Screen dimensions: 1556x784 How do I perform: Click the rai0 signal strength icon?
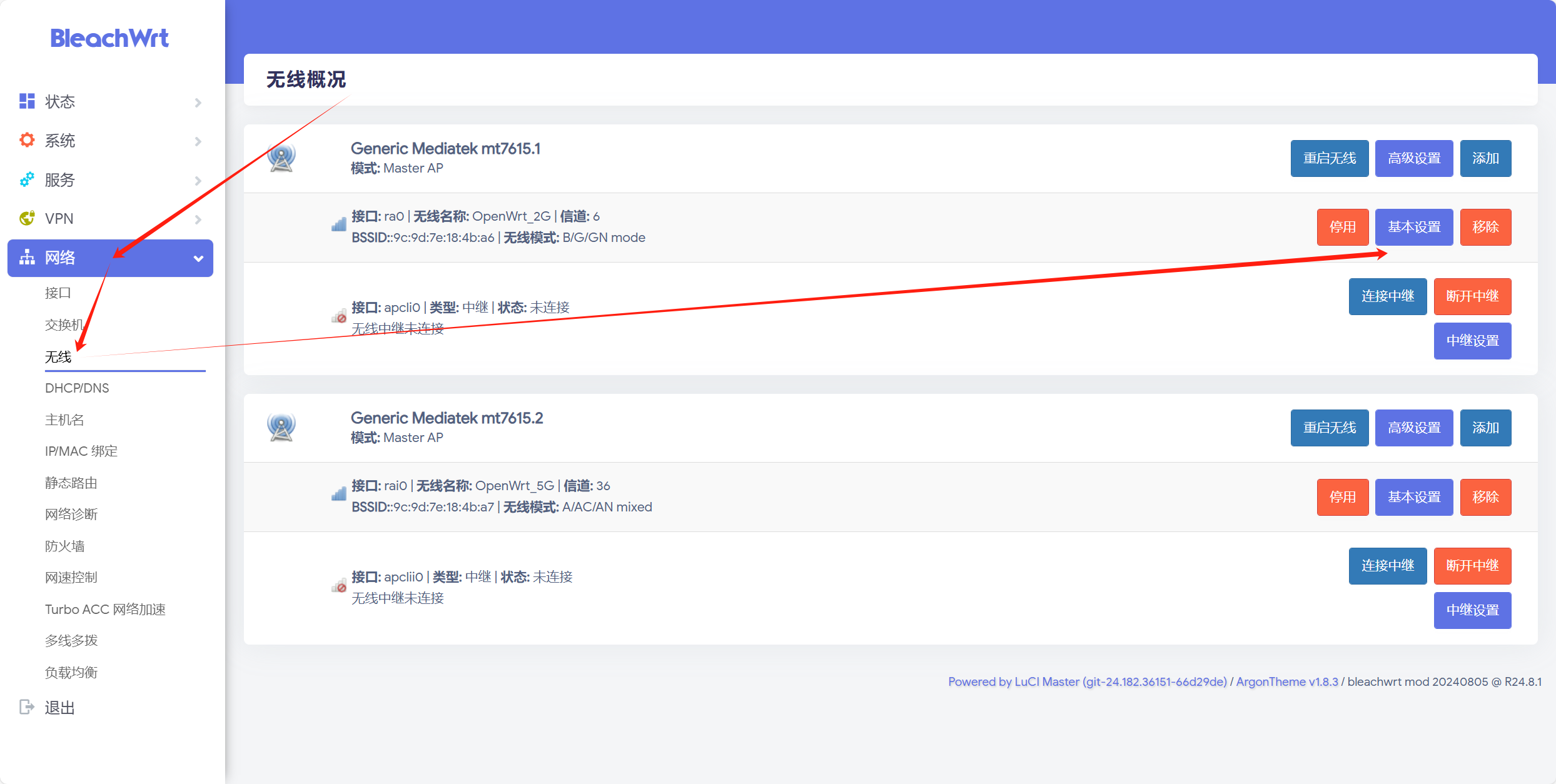[339, 494]
